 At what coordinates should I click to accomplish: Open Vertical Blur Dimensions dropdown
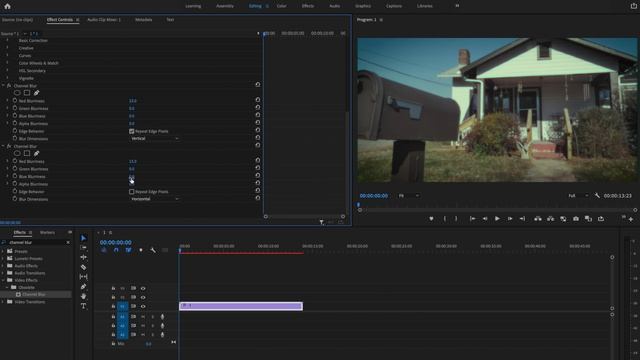(154, 138)
